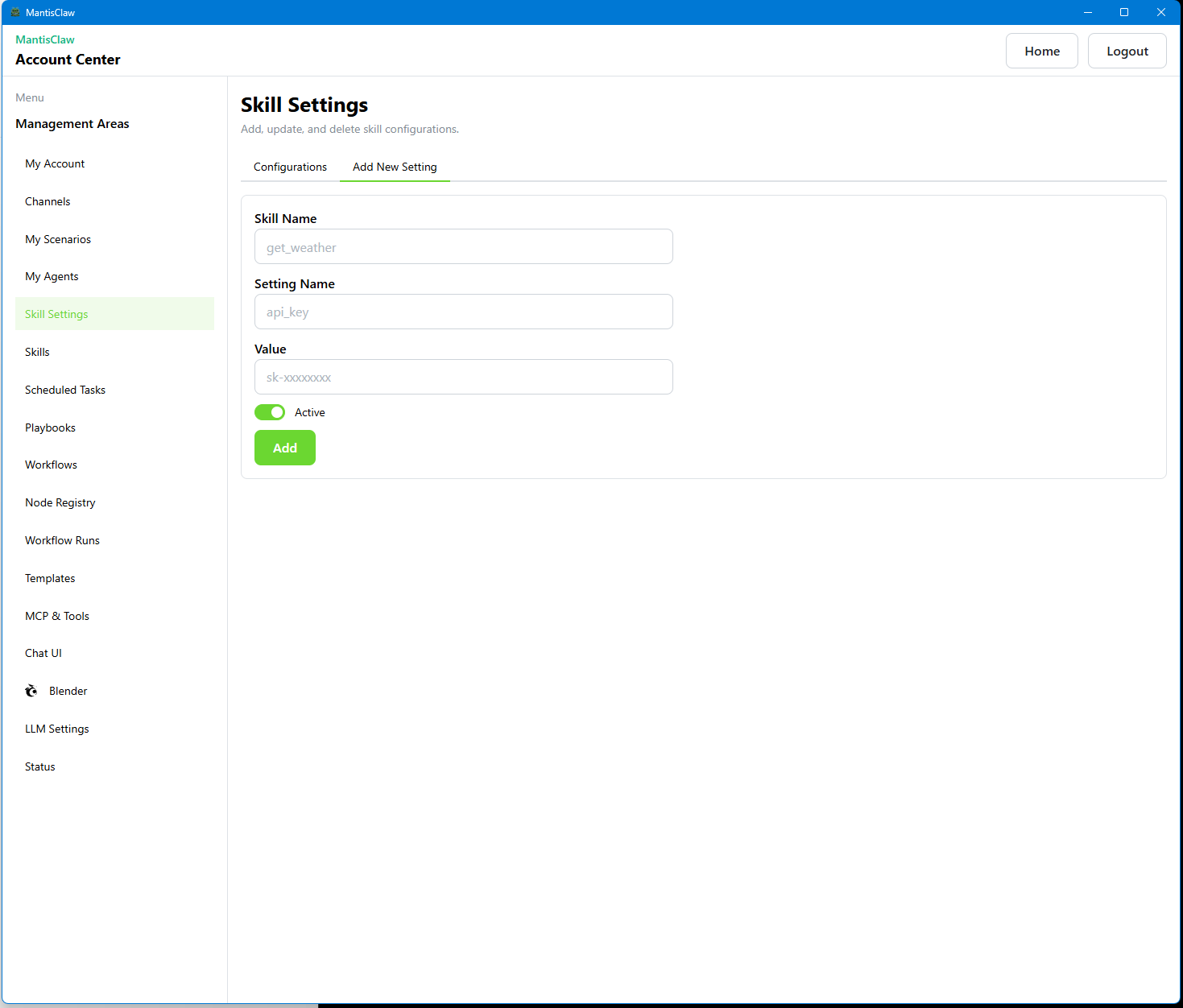Image resolution: width=1183 pixels, height=1008 pixels.
Task: Open My Account in sidebar
Action: click(x=55, y=163)
